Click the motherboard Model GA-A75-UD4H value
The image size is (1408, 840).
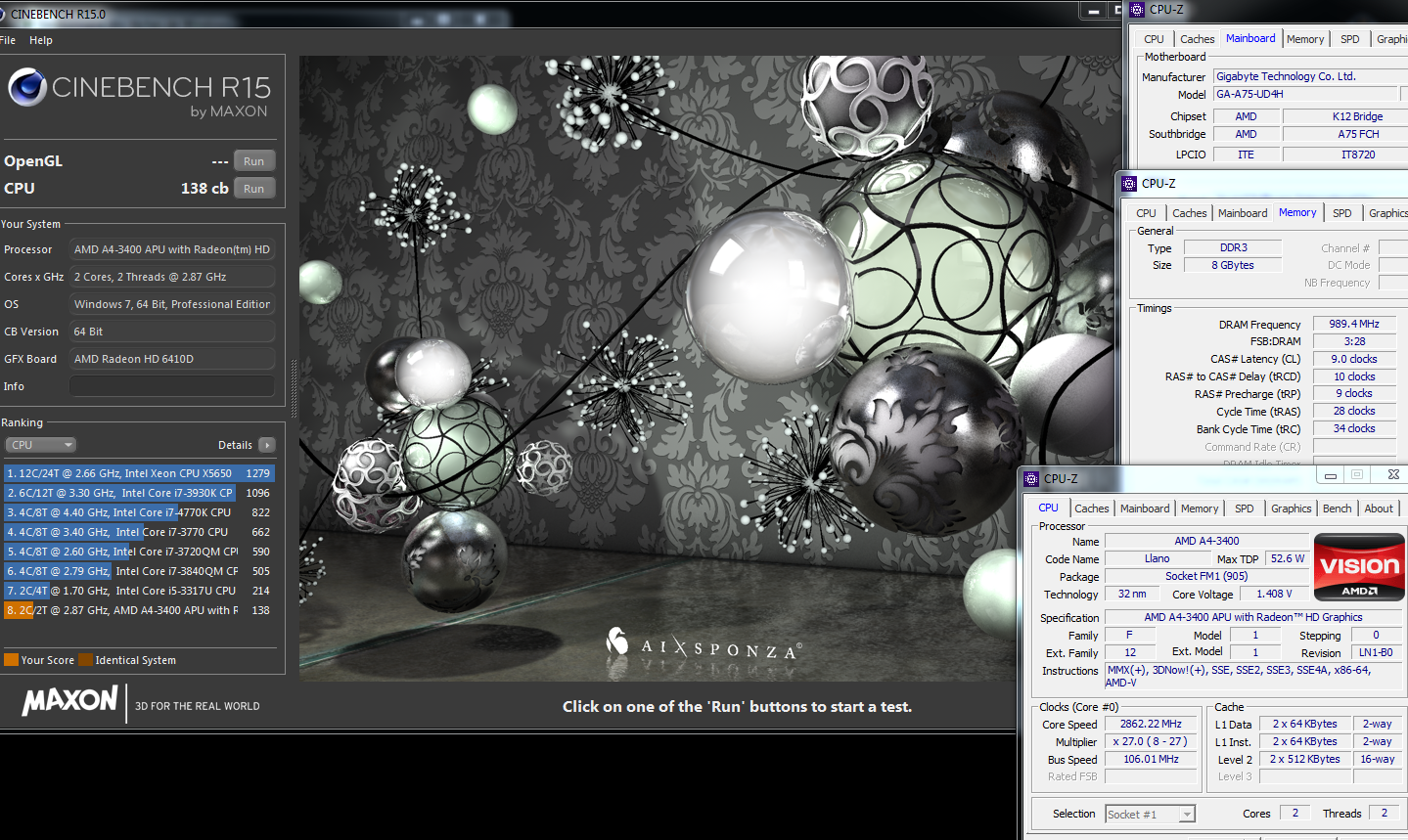coord(1306,95)
